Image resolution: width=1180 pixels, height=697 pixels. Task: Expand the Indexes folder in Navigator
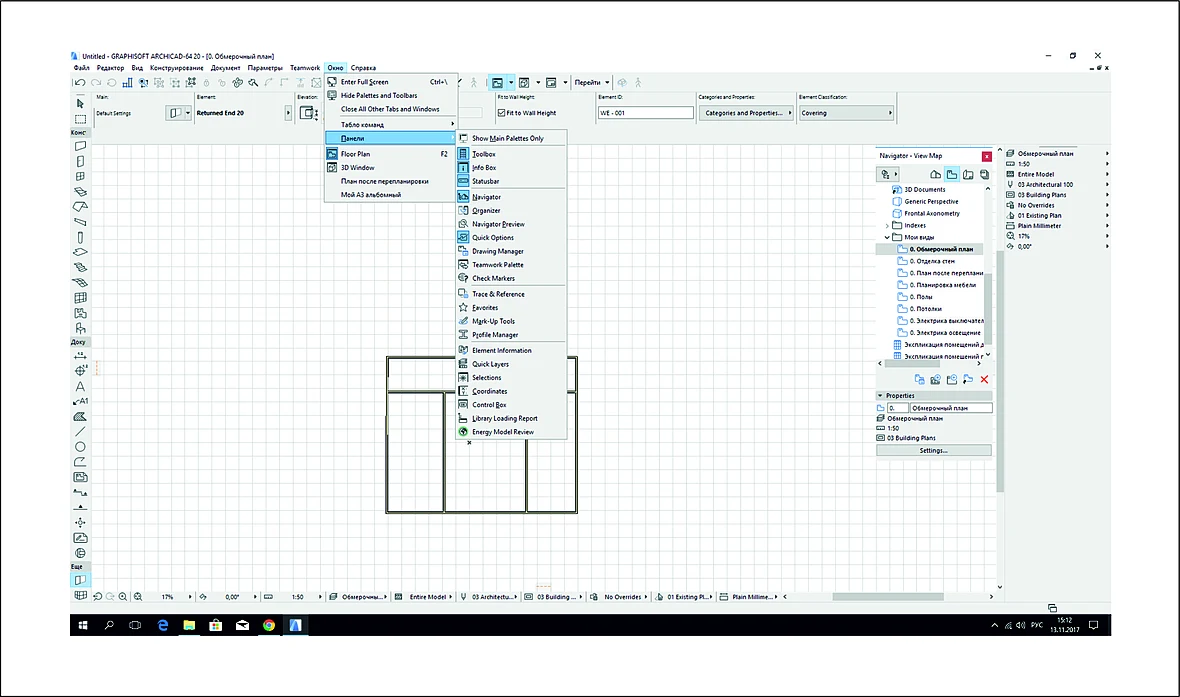point(887,225)
